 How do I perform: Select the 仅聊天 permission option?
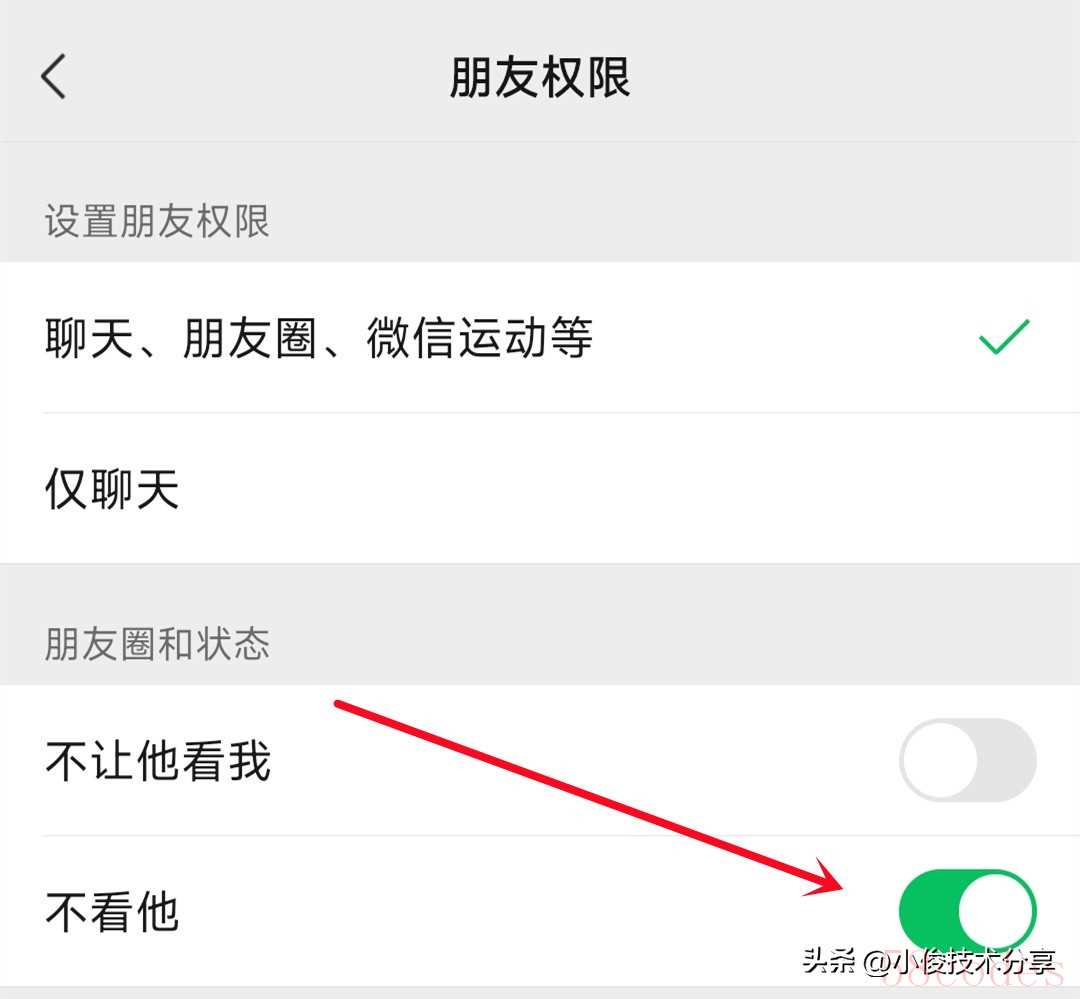coord(540,488)
